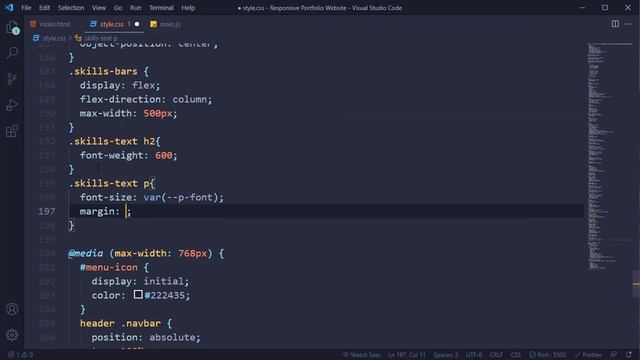Open the Manage gear icon
This screenshot has height=360, width=640.
(x=12, y=335)
